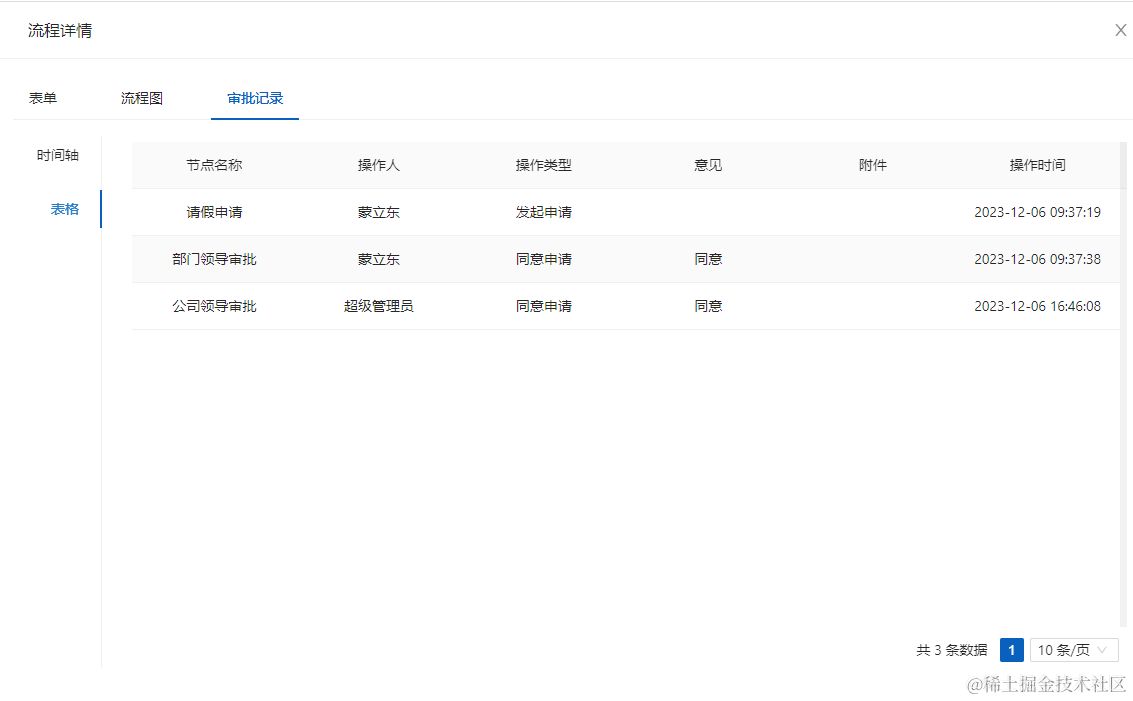Select the 表格 side tab
The width and height of the screenshot is (1133, 701).
(x=64, y=209)
